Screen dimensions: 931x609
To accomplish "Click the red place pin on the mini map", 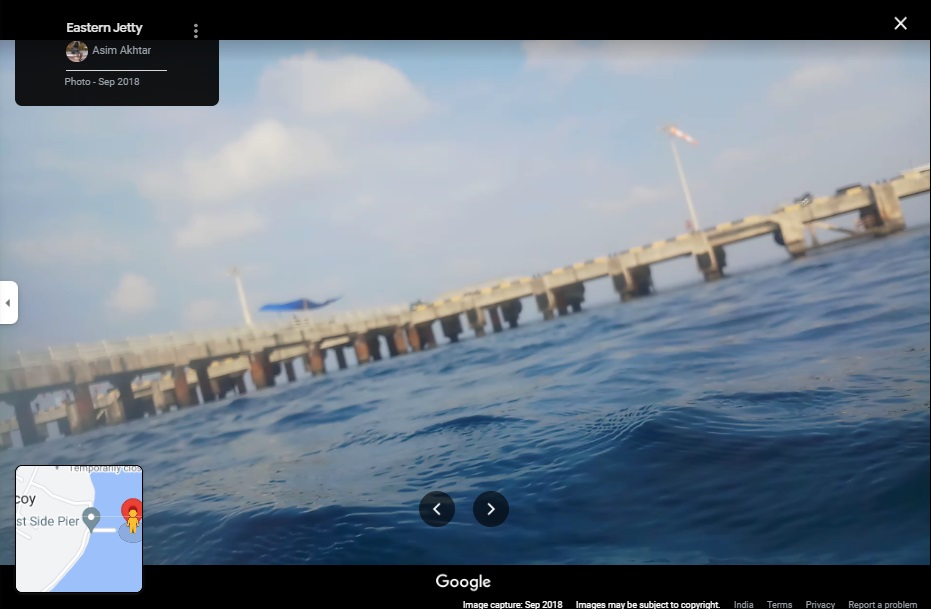I will click(x=131, y=507).
